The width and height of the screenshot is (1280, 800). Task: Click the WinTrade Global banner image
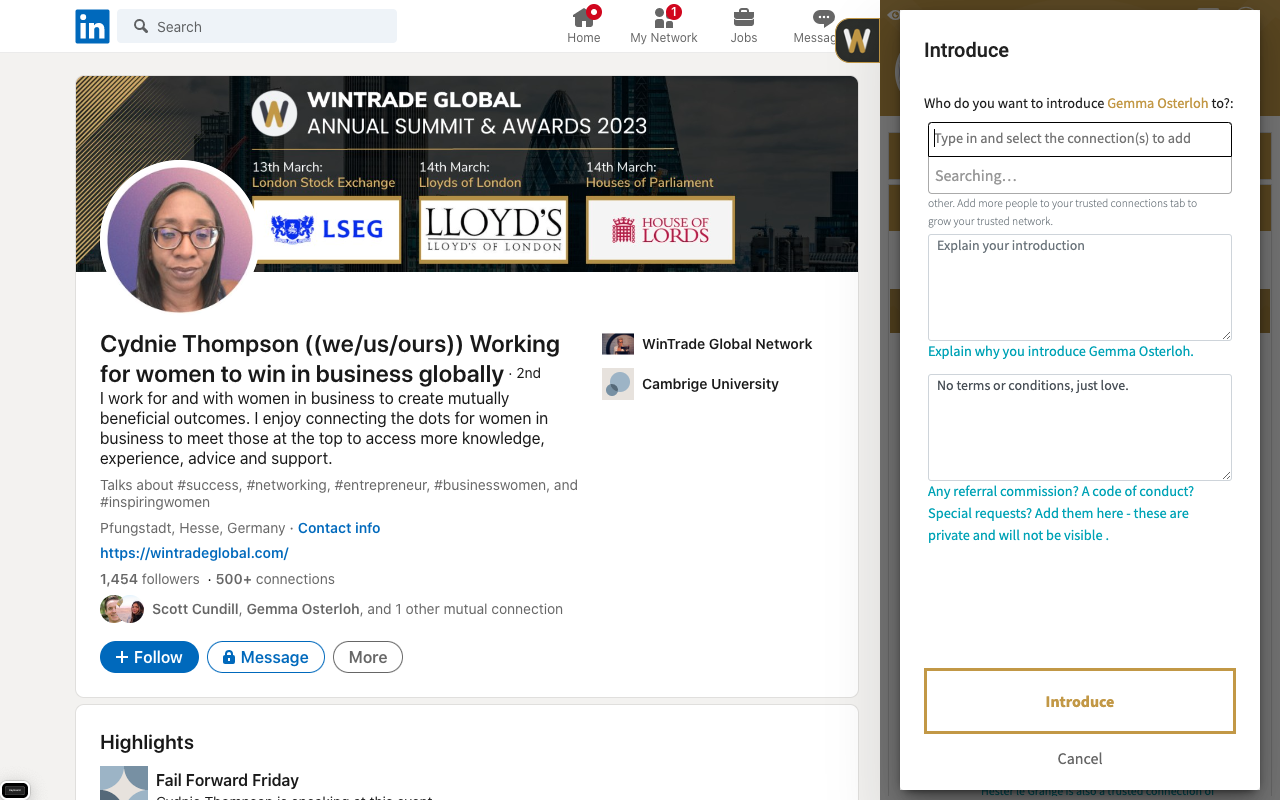tap(467, 173)
